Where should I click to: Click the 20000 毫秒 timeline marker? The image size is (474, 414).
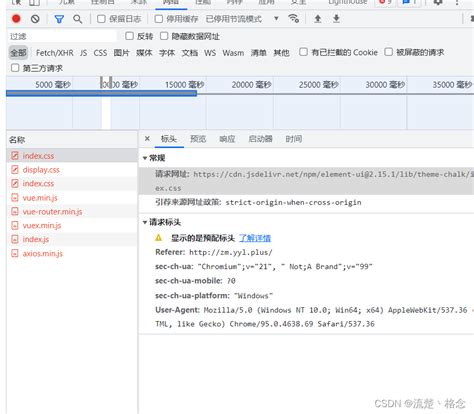(252, 84)
